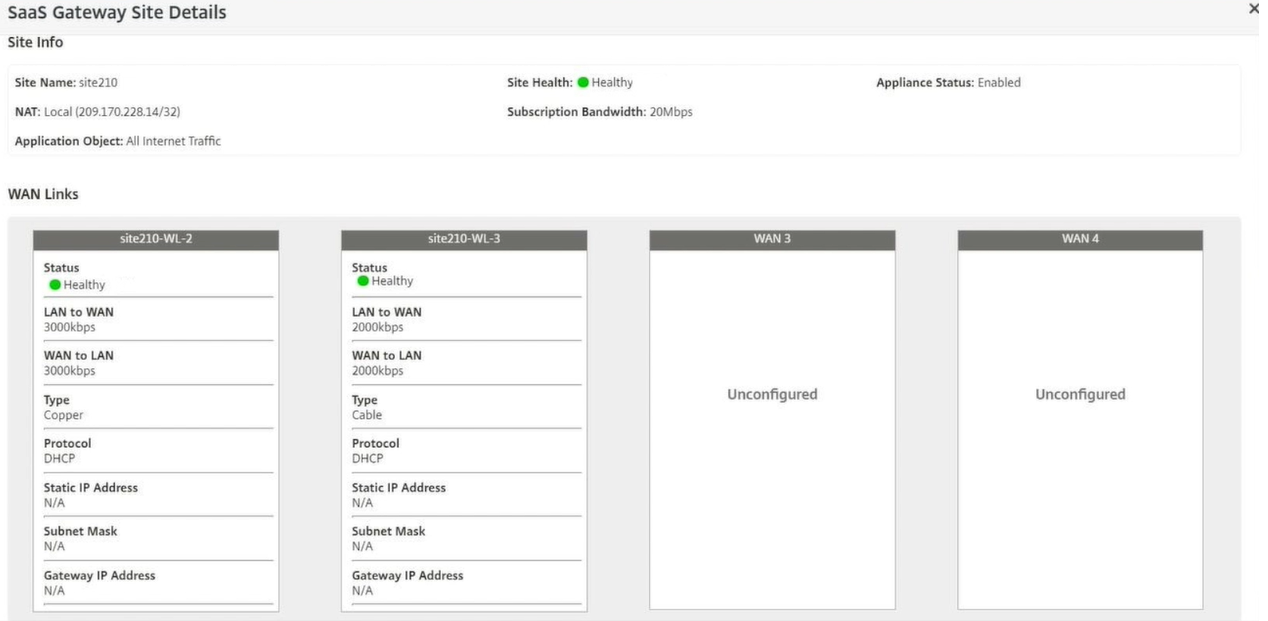Click the NAT value Local (209.170.228.14/32)
The image size is (1268, 621).
pyautogui.click(x=112, y=112)
